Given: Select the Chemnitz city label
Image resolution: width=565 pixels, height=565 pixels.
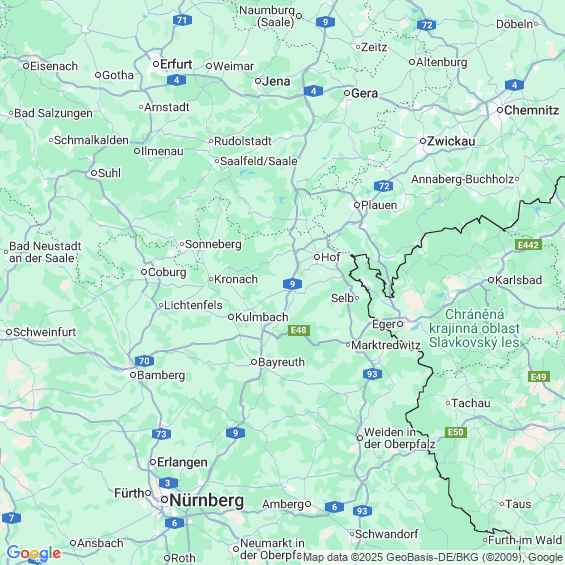Looking at the screenshot, I should point(531,110).
